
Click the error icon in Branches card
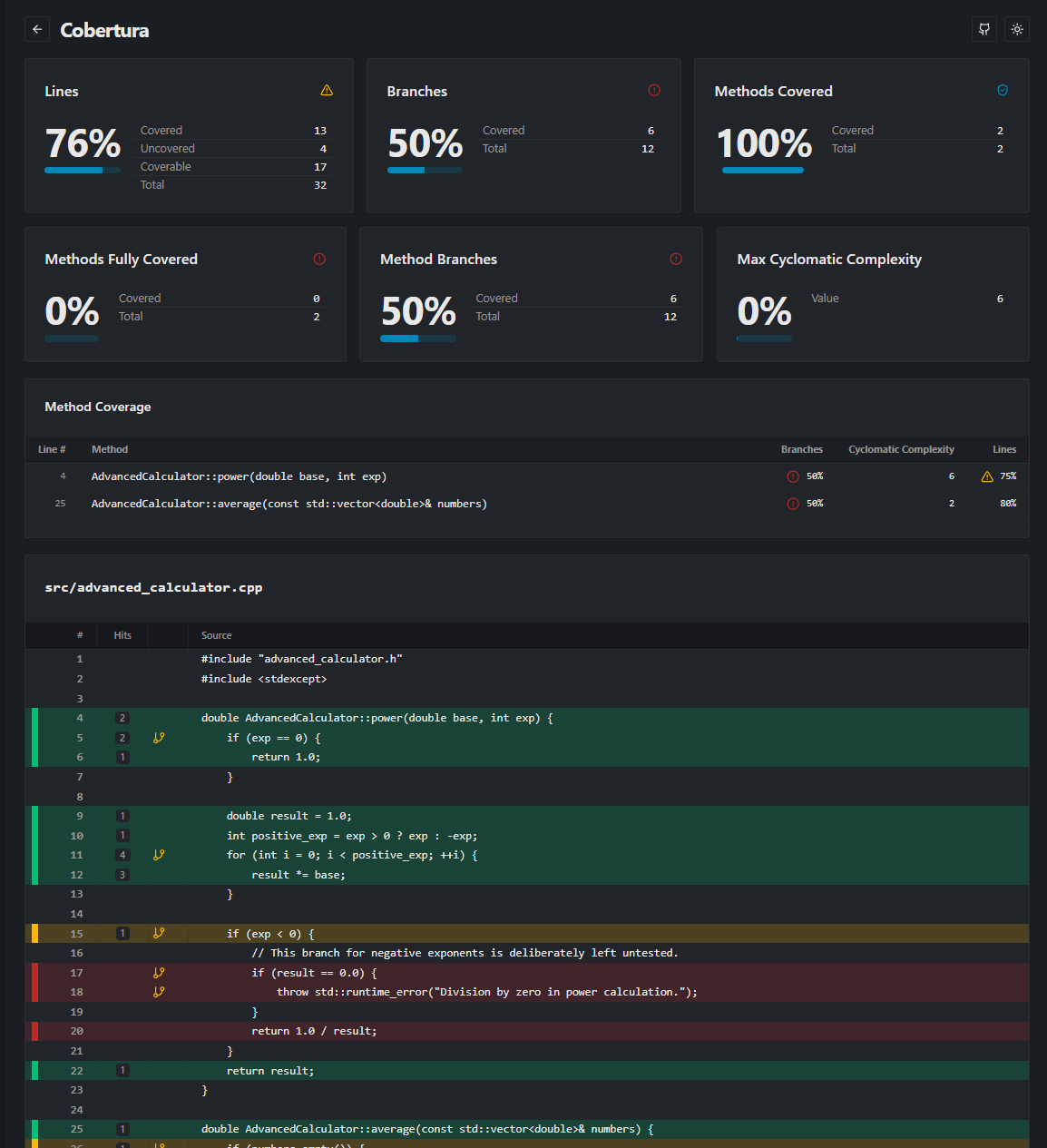coord(654,90)
